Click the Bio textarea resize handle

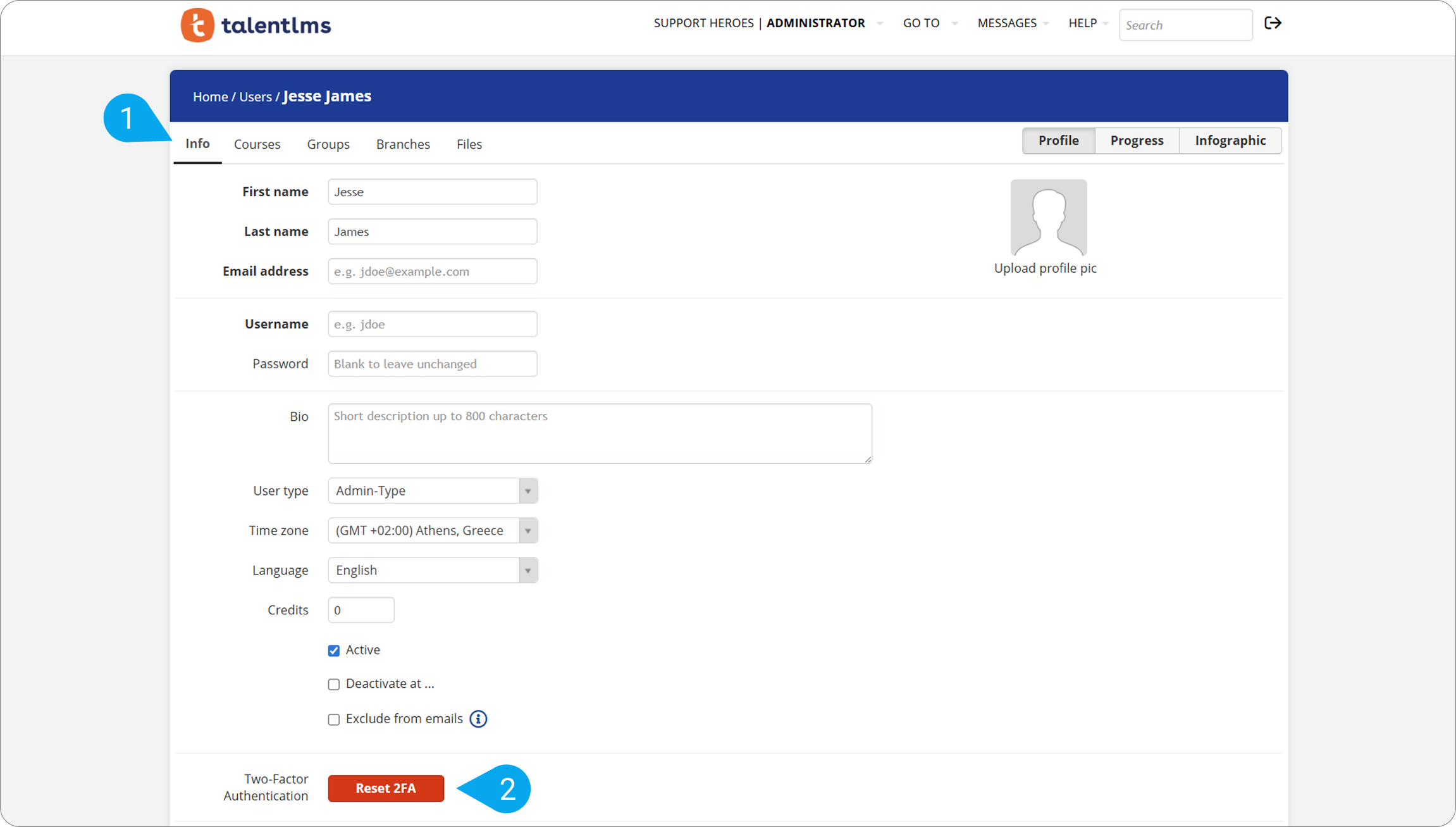click(x=868, y=459)
